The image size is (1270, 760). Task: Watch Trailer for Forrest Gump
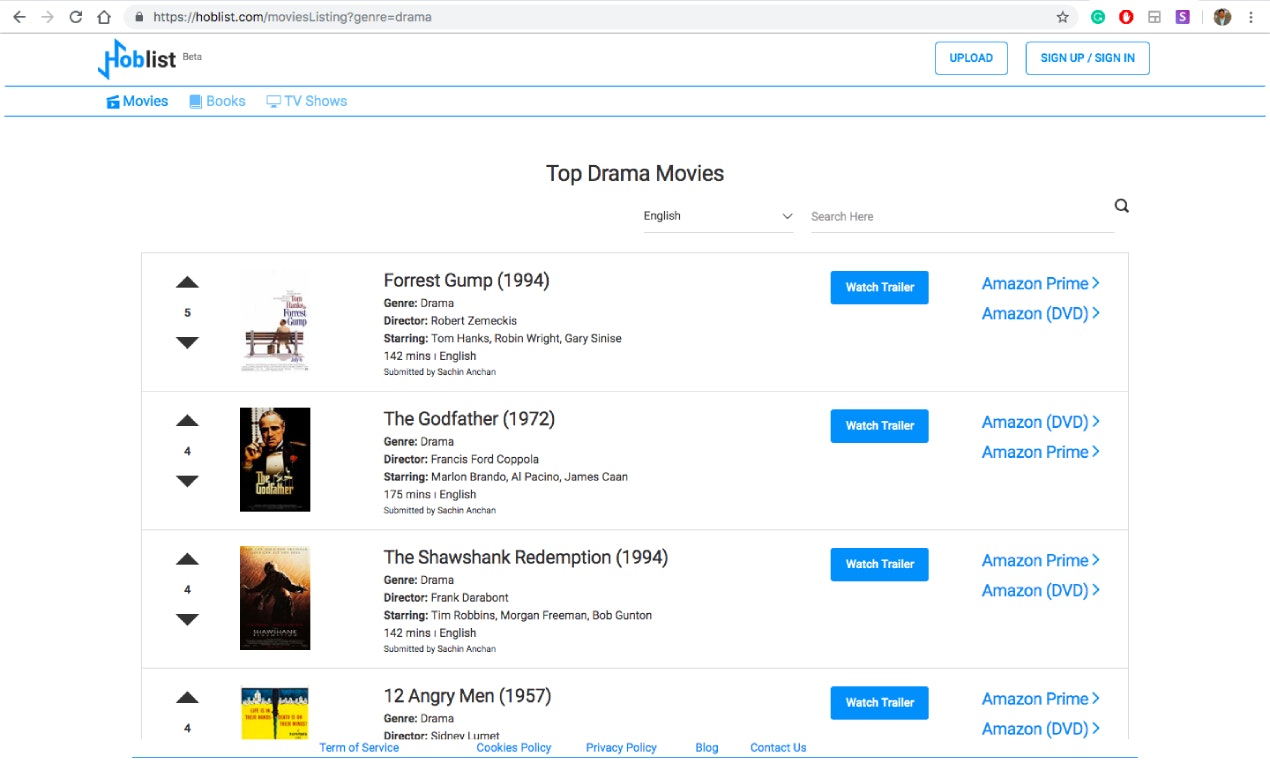[x=879, y=287]
